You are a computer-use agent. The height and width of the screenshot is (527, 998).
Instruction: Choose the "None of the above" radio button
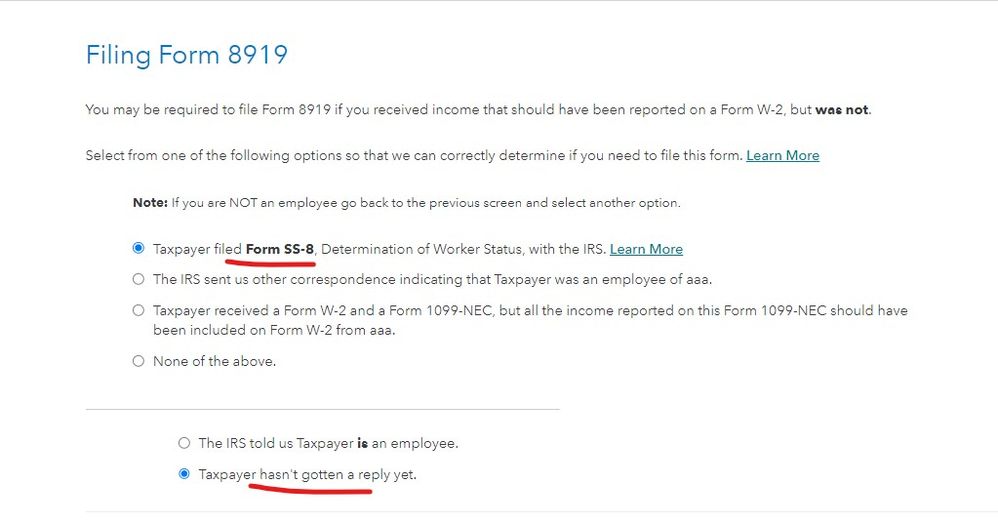coord(138,361)
